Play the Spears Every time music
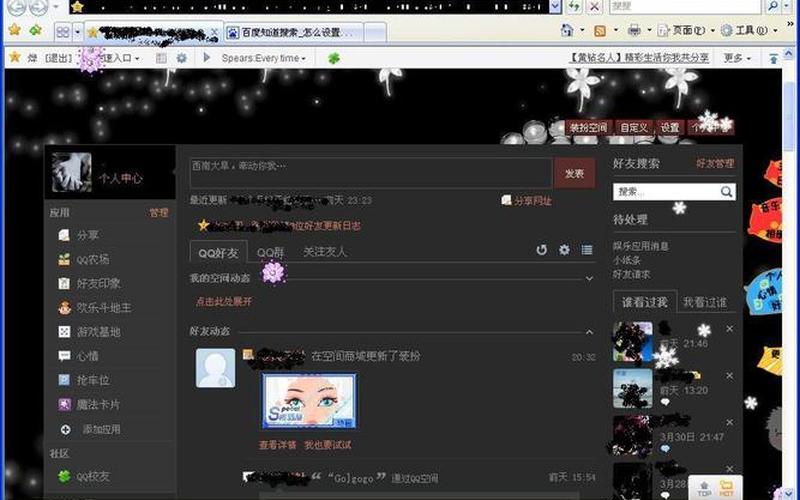The image size is (800, 500). tap(207, 58)
